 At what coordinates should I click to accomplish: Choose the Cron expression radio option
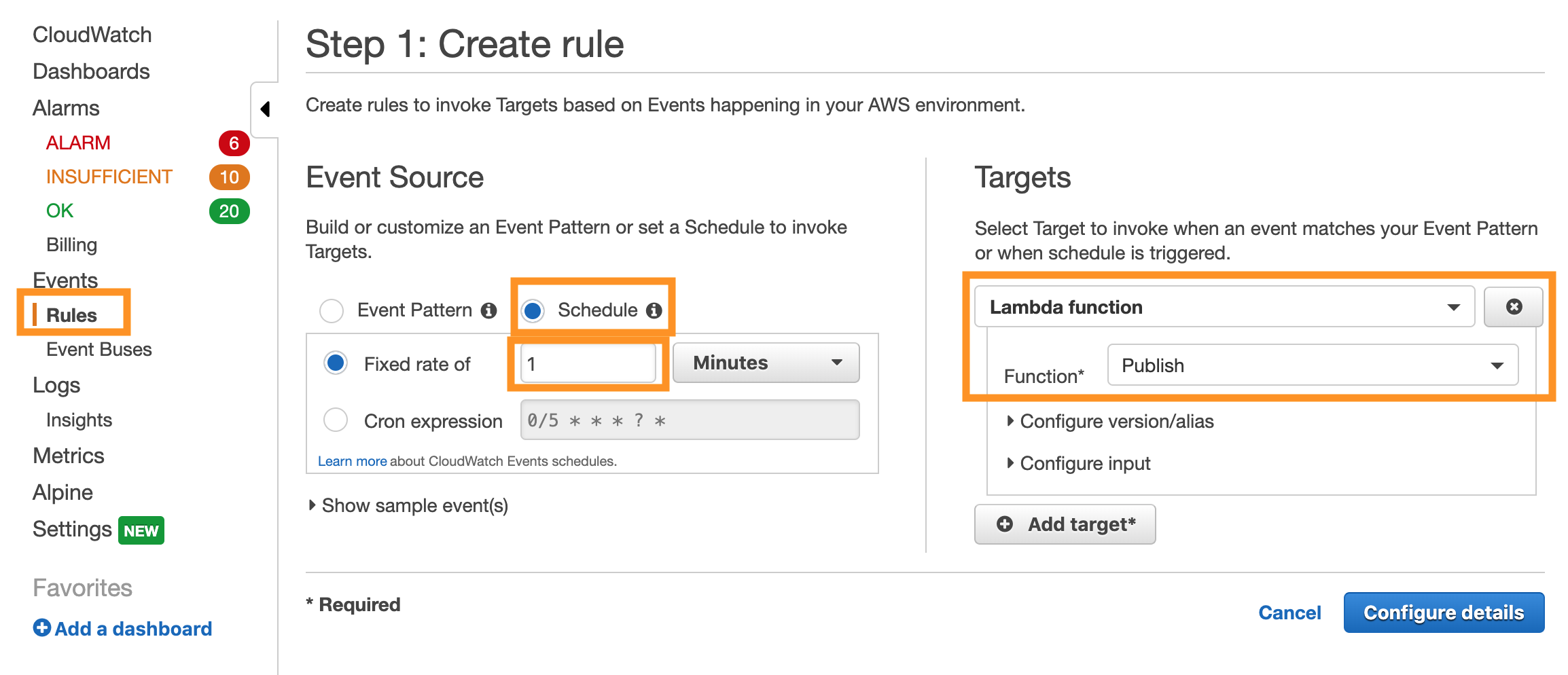pyautogui.click(x=336, y=420)
